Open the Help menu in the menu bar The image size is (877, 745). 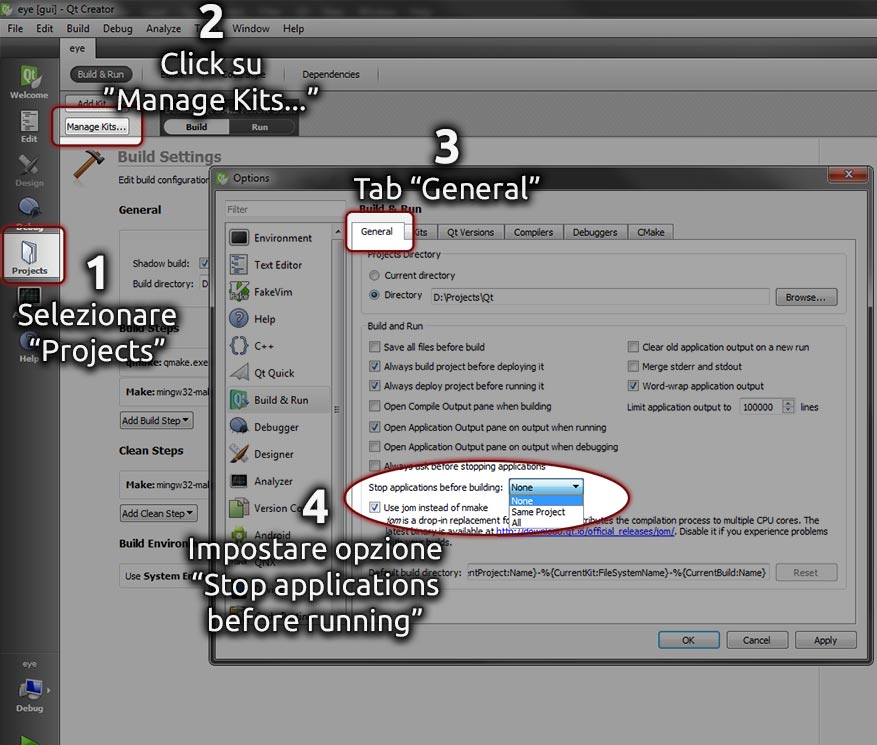293,29
